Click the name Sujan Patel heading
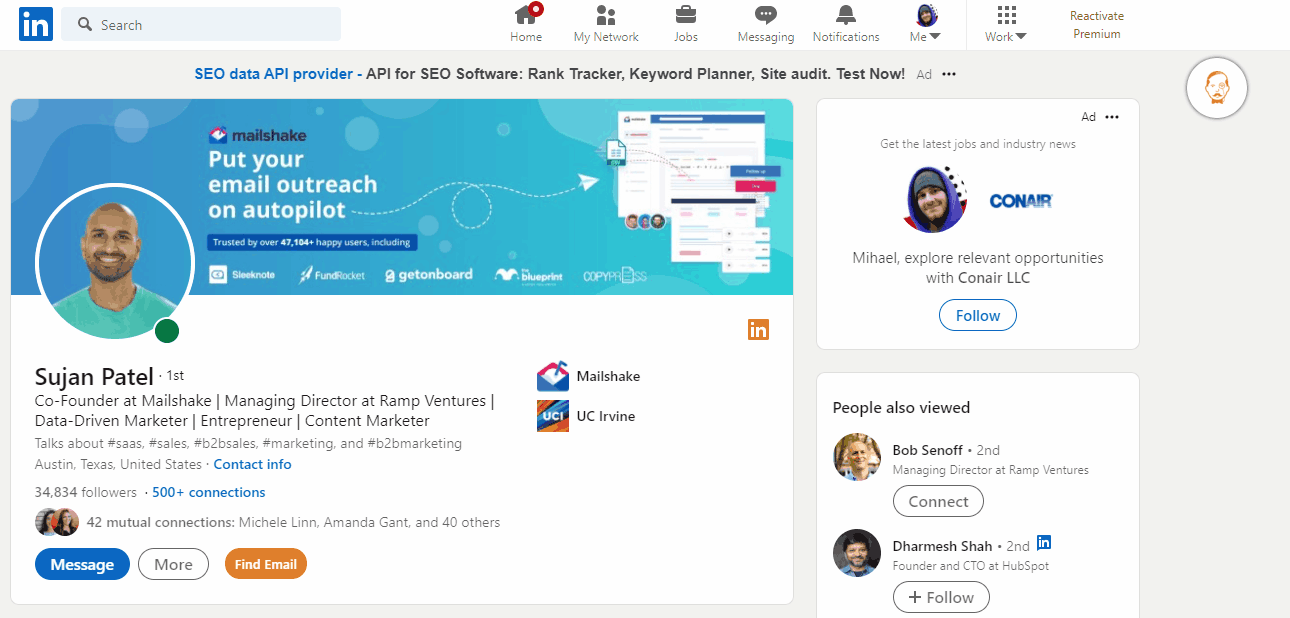Image resolution: width=1290 pixels, height=618 pixels. pos(94,376)
